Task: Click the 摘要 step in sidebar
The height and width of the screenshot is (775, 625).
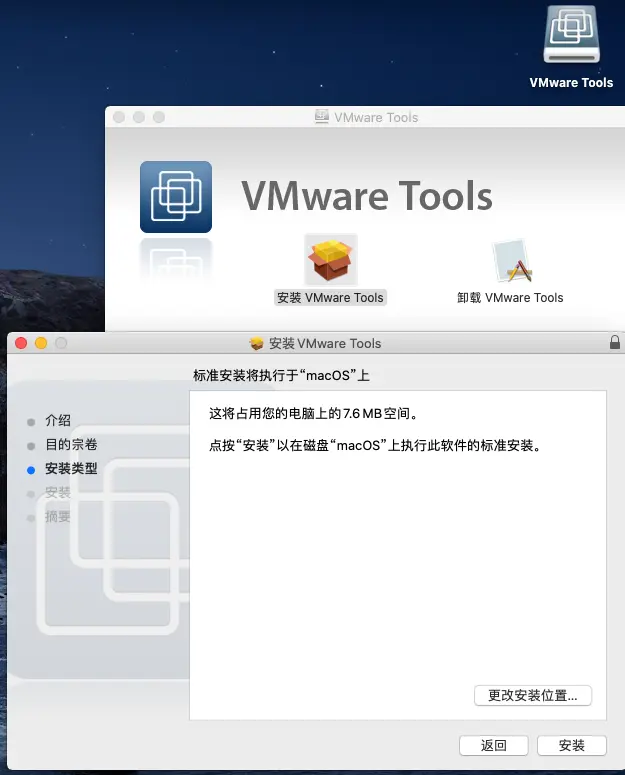Action: click(58, 517)
